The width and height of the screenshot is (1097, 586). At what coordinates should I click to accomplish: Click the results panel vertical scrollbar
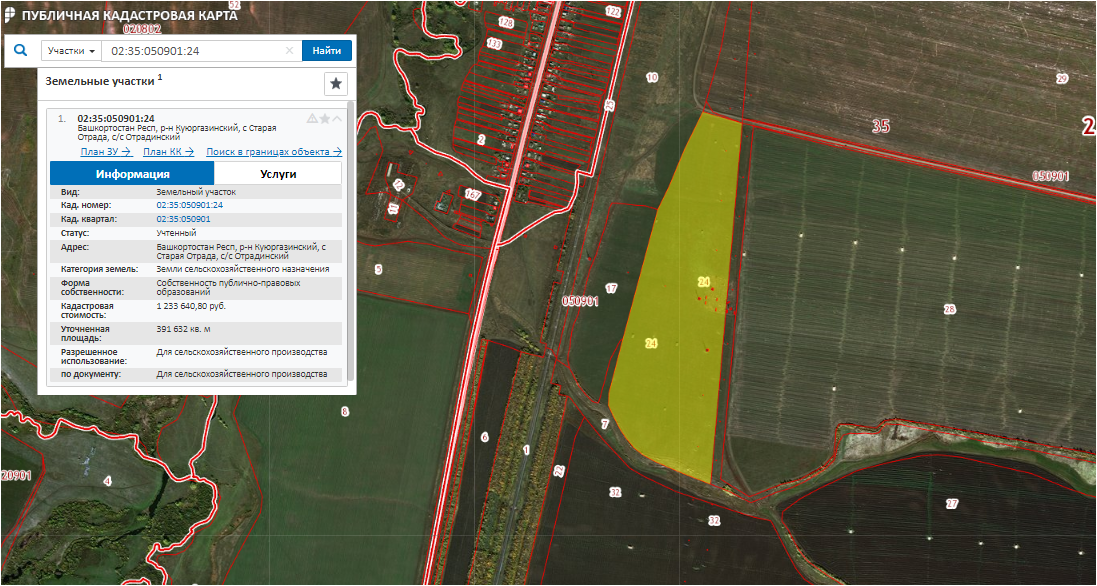click(350, 240)
